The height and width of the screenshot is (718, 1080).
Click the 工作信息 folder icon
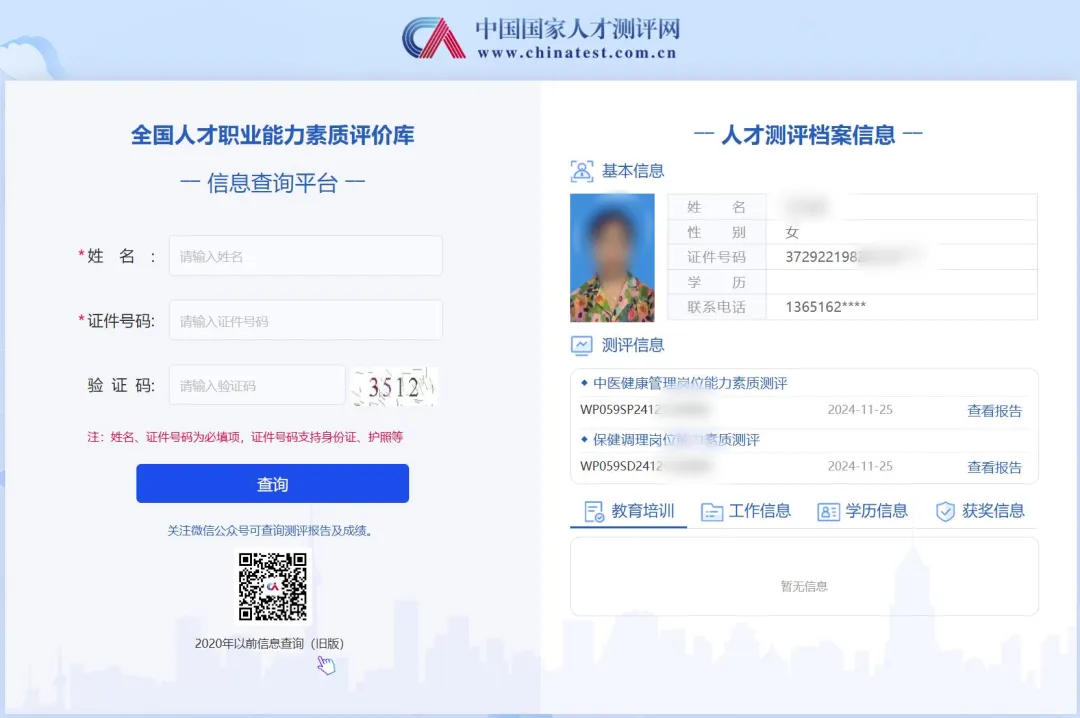(x=712, y=511)
